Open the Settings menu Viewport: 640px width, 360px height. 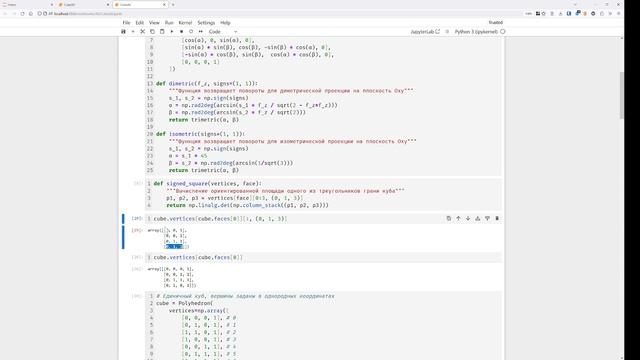[x=206, y=23]
